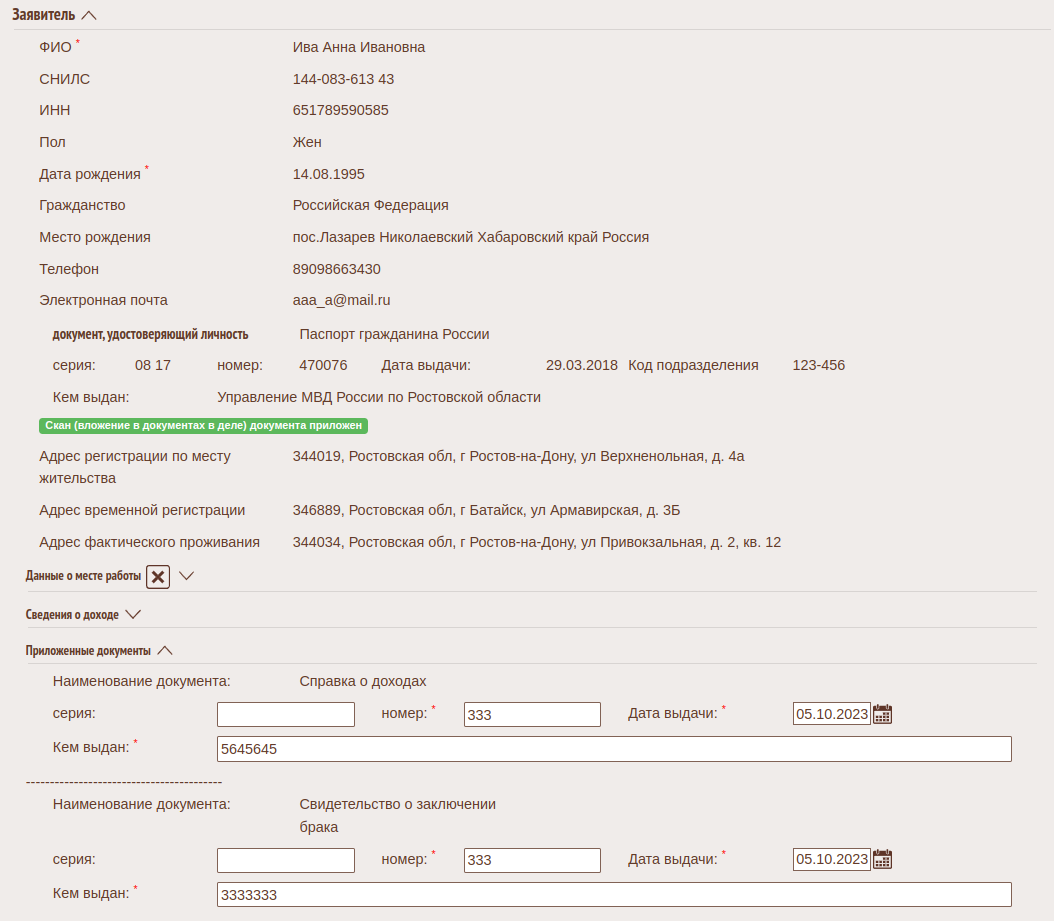This screenshot has width=1054, height=921.
Task: Click the Дата выдачи field of Справка о доходах
Action: (x=831, y=714)
